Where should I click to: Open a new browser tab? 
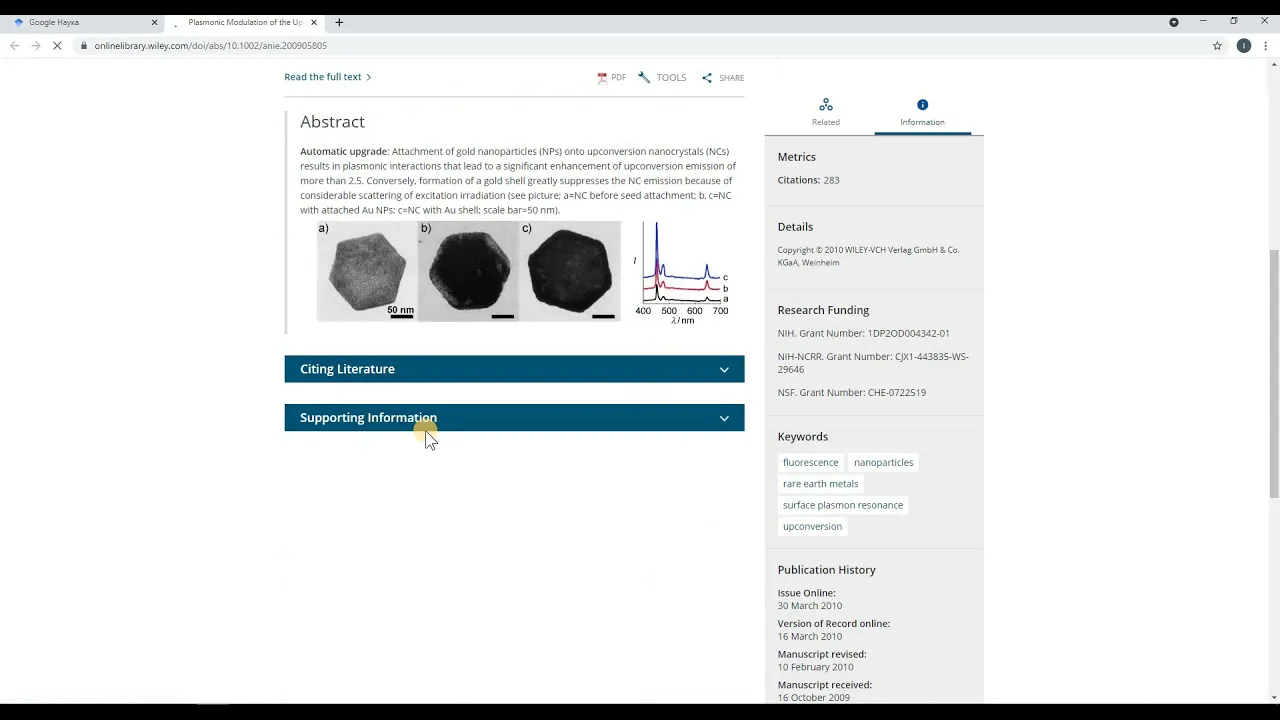[339, 22]
